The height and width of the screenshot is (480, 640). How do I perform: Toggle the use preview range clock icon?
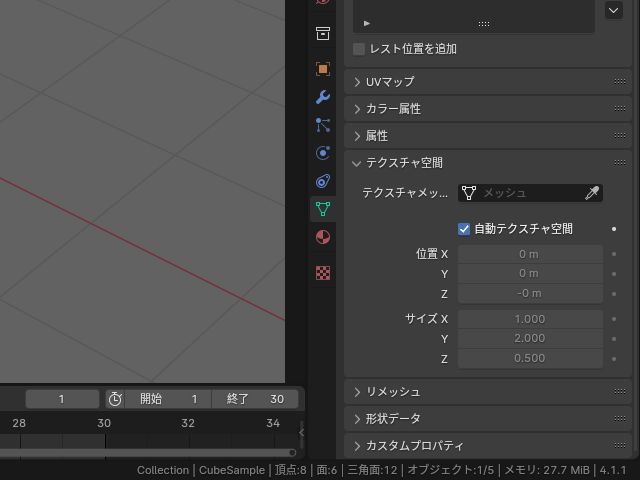[x=115, y=399]
